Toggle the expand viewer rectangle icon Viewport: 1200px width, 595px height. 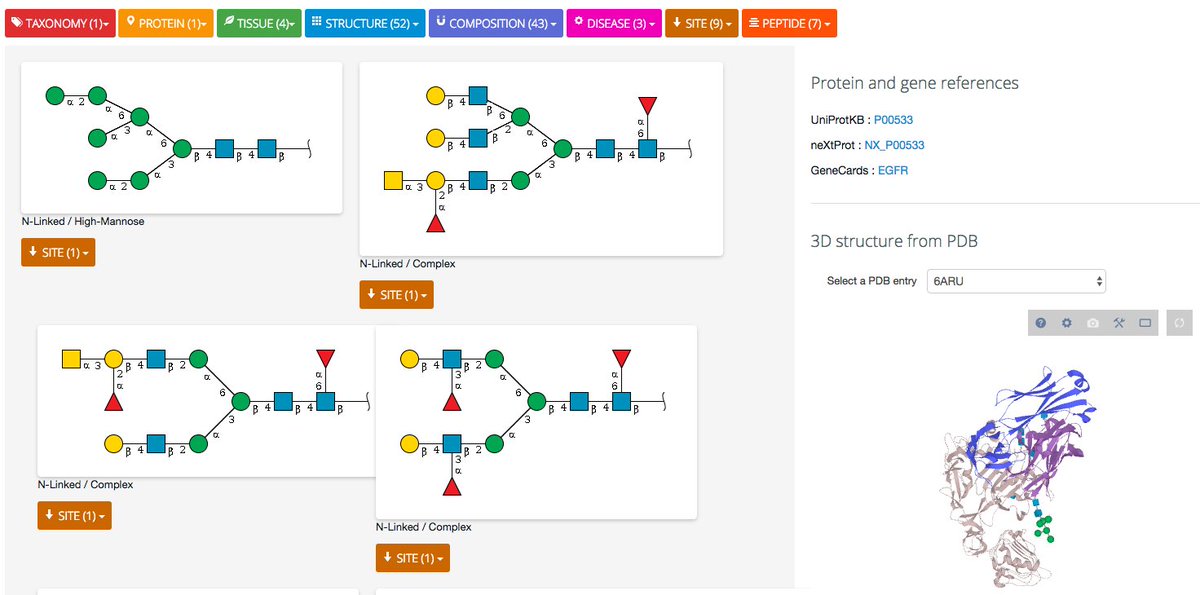coord(1145,323)
